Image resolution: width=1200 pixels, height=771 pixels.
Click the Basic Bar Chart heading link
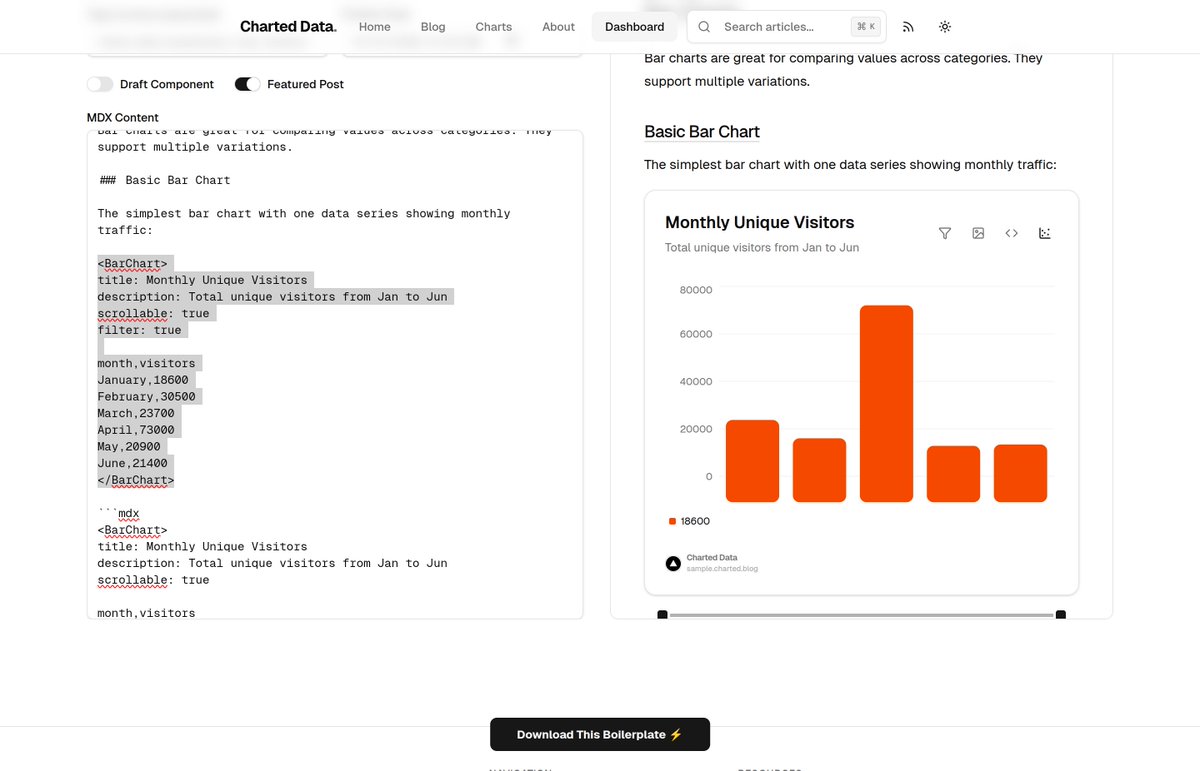(x=702, y=131)
